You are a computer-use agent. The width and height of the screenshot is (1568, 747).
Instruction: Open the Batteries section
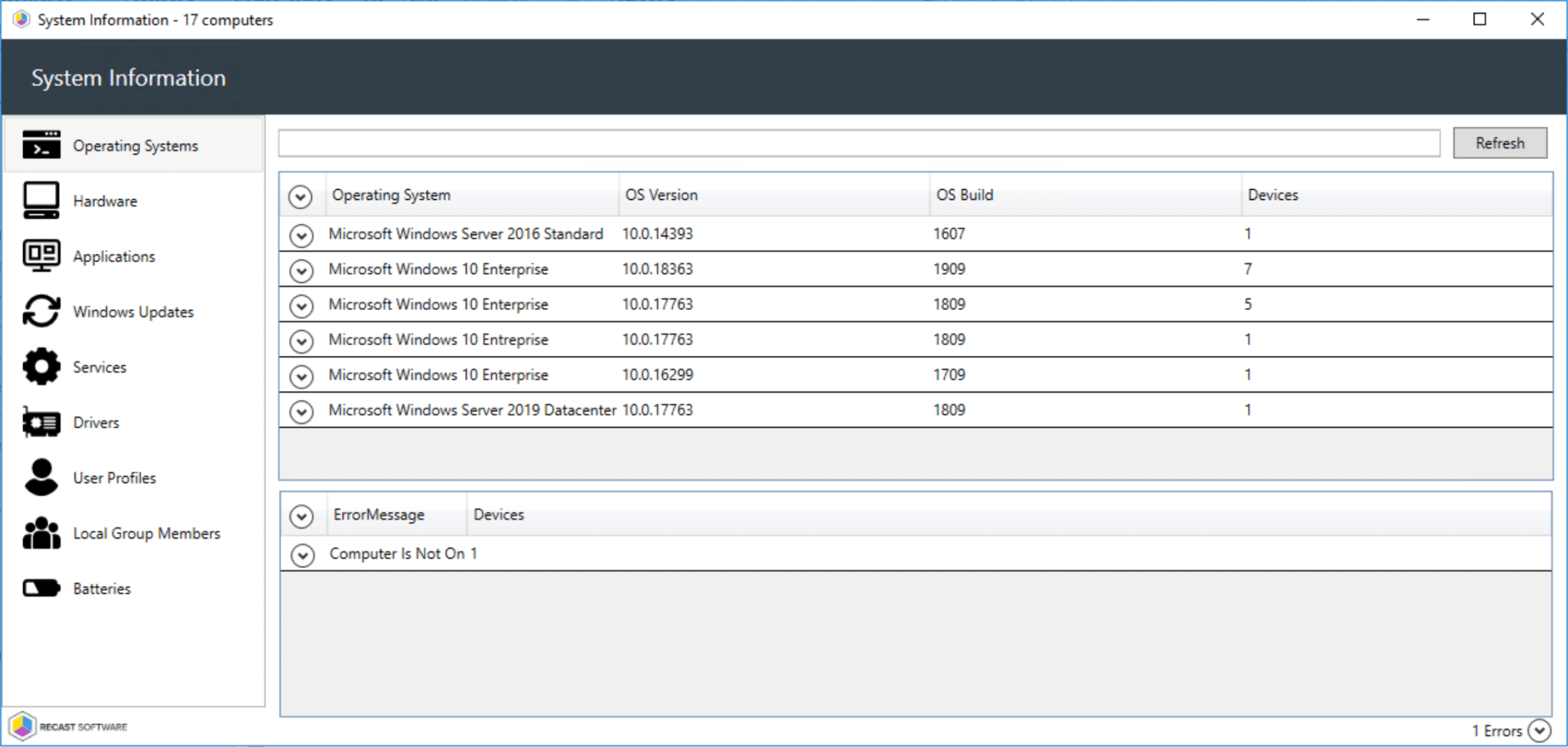(134, 588)
